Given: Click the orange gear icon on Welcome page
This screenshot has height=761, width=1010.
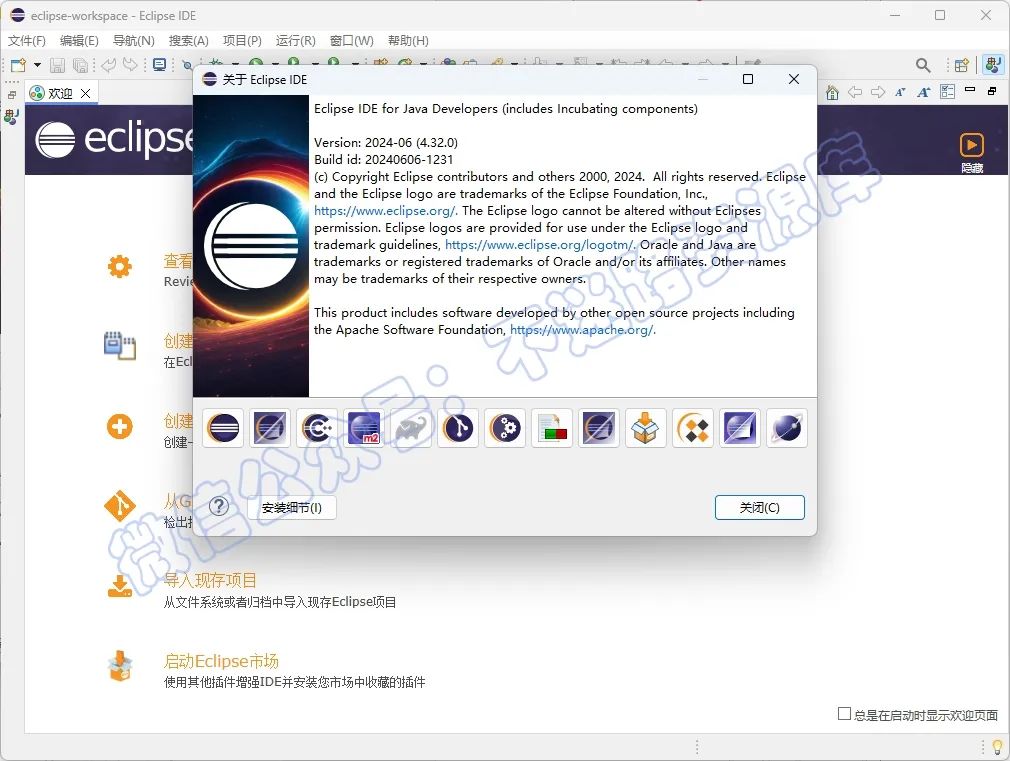Looking at the screenshot, I should [x=120, y=266].
